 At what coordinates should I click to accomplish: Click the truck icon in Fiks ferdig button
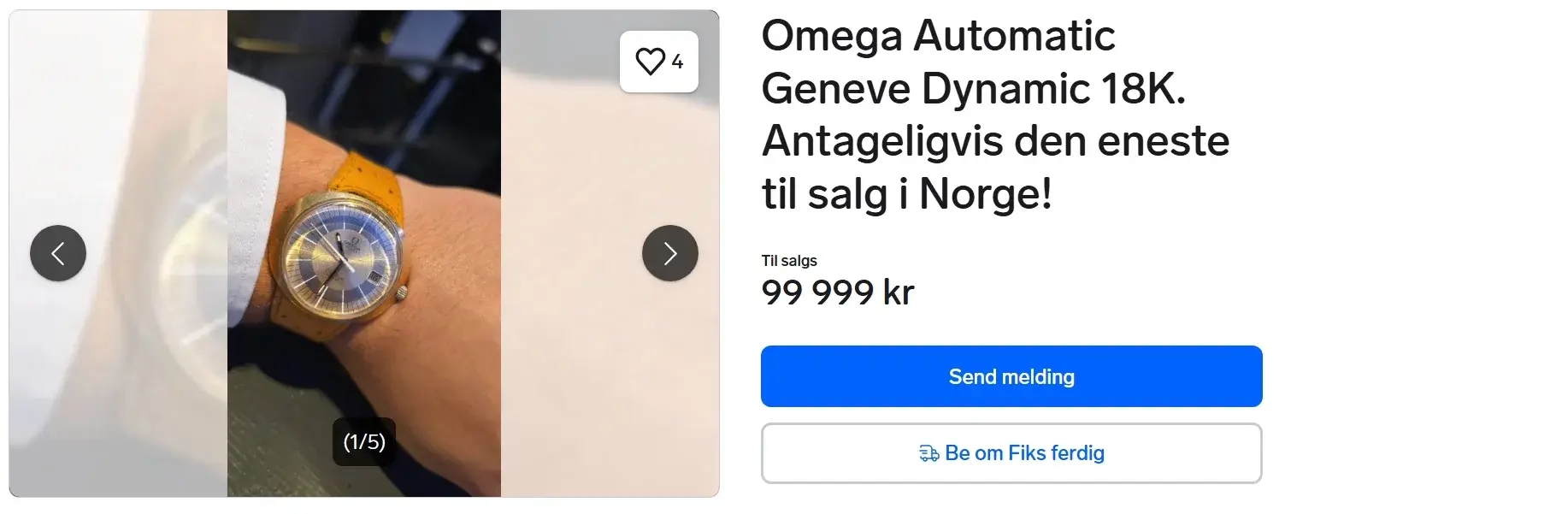pos(928,453)
